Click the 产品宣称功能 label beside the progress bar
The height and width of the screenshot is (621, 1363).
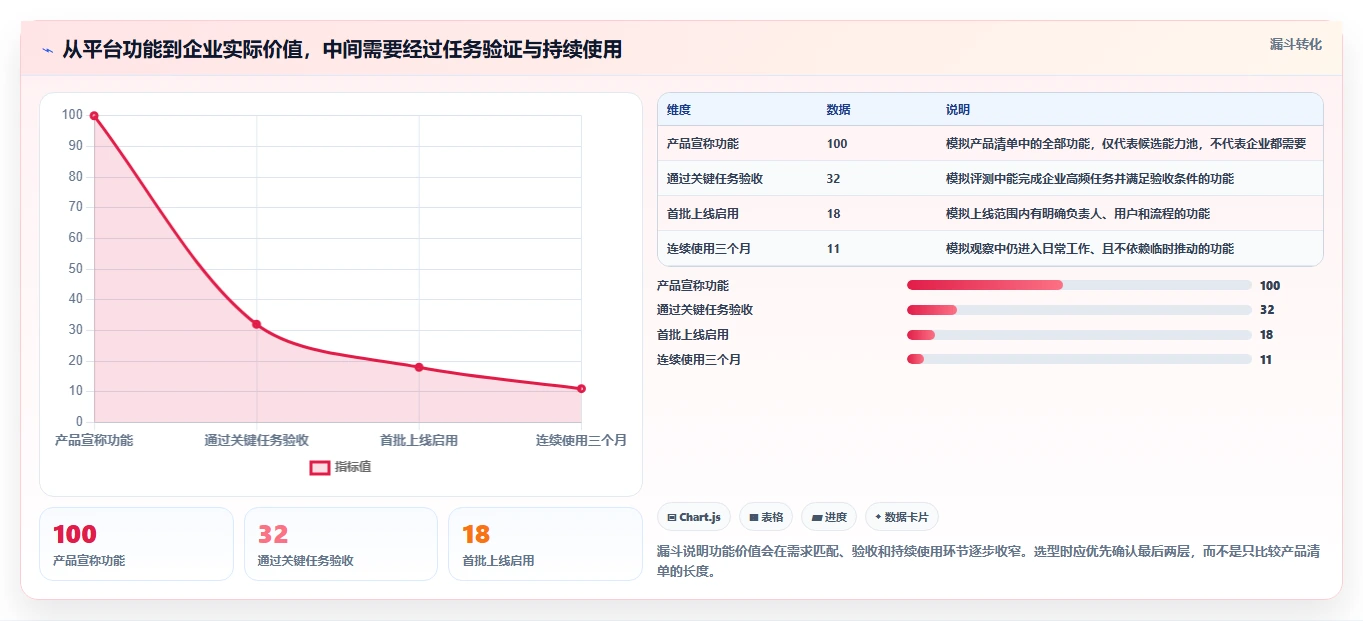point(693,286)
